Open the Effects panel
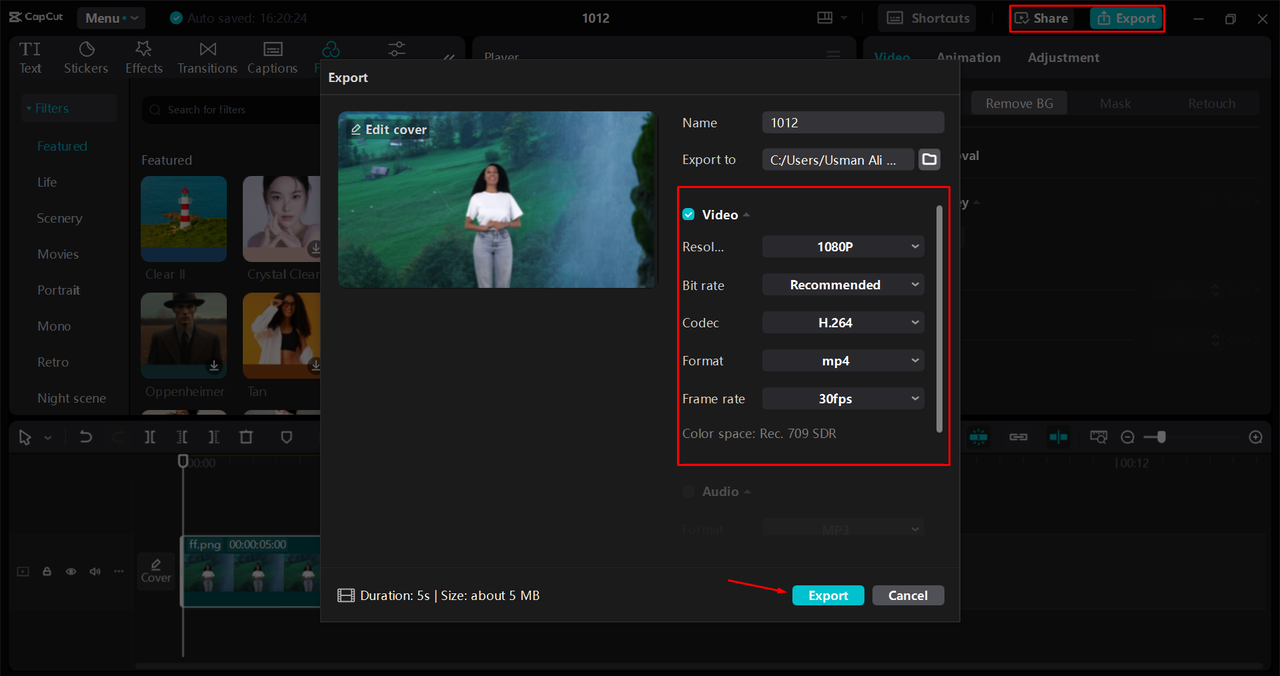Screen dimensions: 1280x676 144,58
